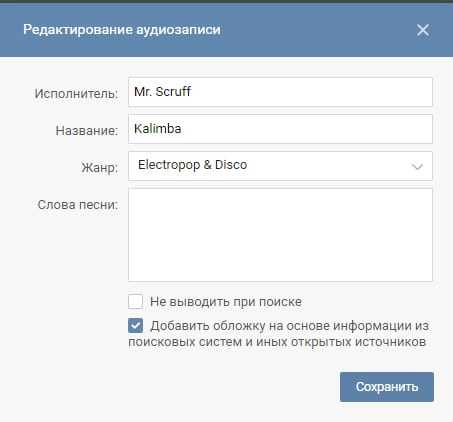This screenshot has height=422, width=453.
Task: Click the Редактирование аудиозаписи dialog title
Action: pos(122,30)
